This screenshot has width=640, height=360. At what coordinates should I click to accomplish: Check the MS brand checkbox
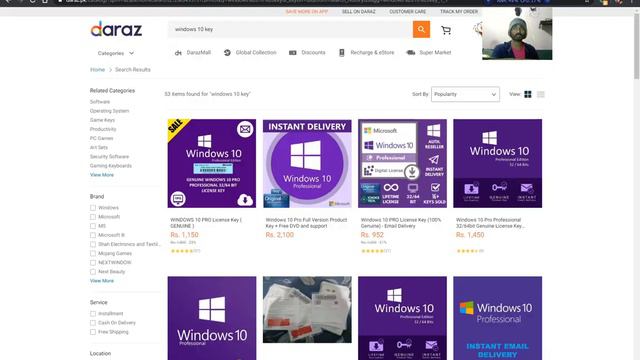(x=93, y=226)
